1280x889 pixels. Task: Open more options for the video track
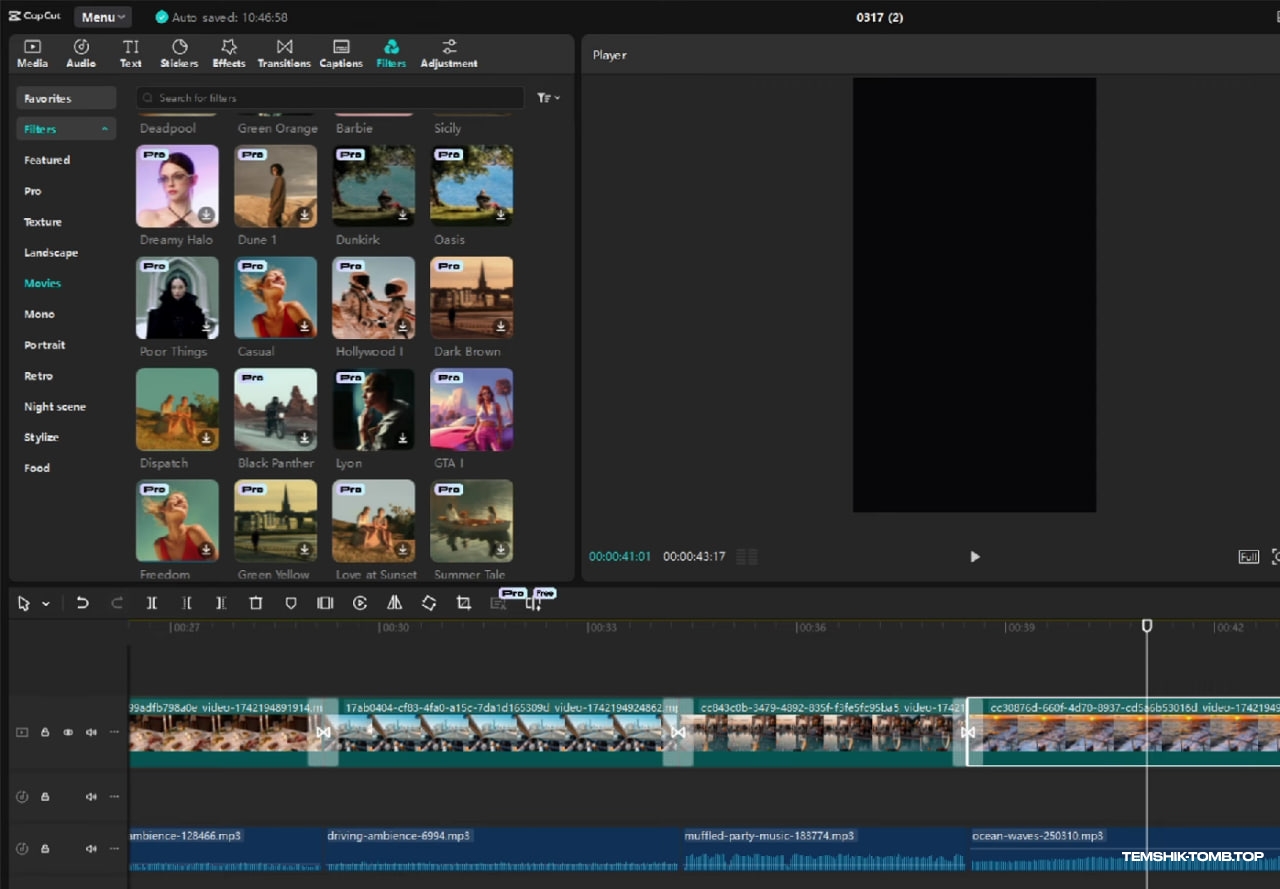tap(114, 732)
